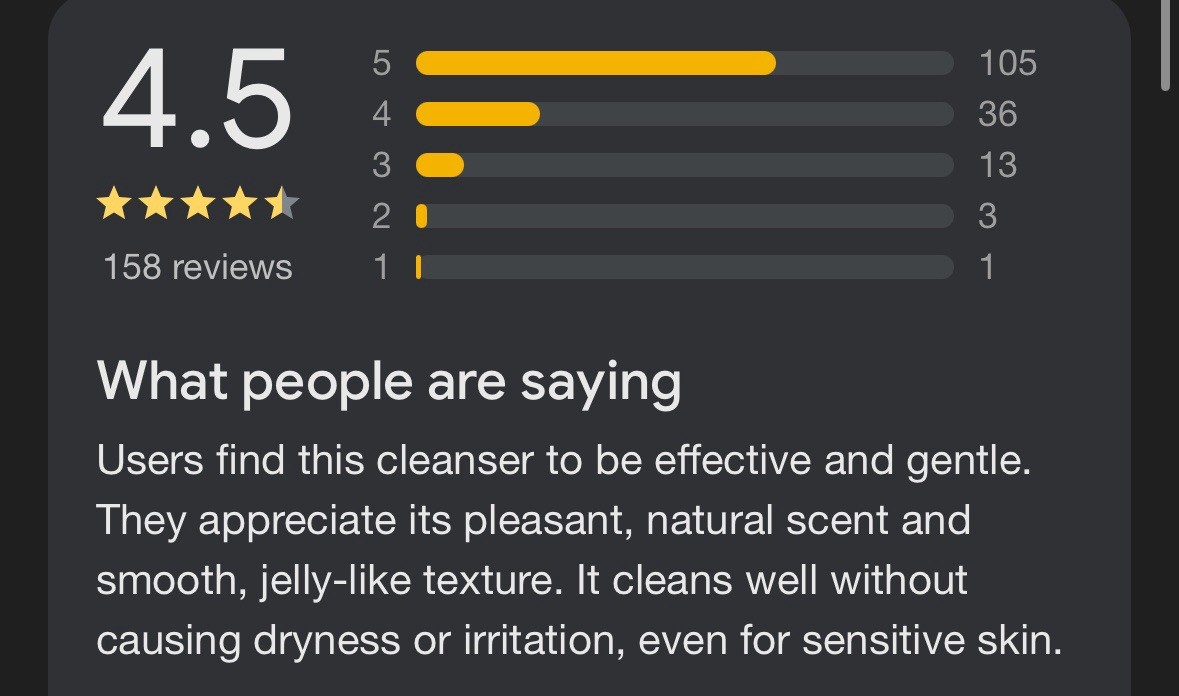Click the "What people are saying" heading
The height and width of the screenshot is (696, 1179).
tap(389, 381)
